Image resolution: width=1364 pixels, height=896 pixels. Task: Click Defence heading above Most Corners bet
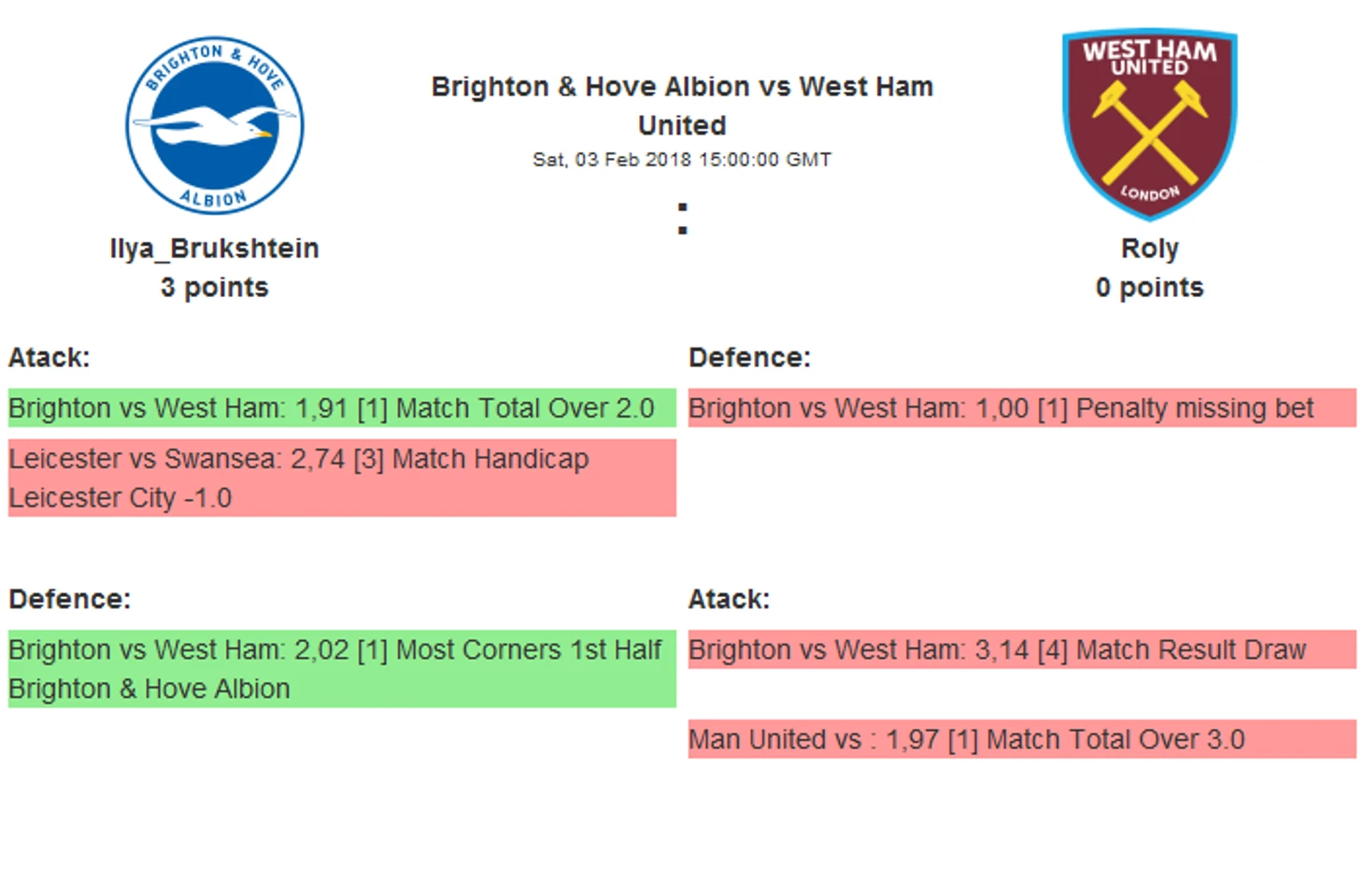(x=70, y=599)
